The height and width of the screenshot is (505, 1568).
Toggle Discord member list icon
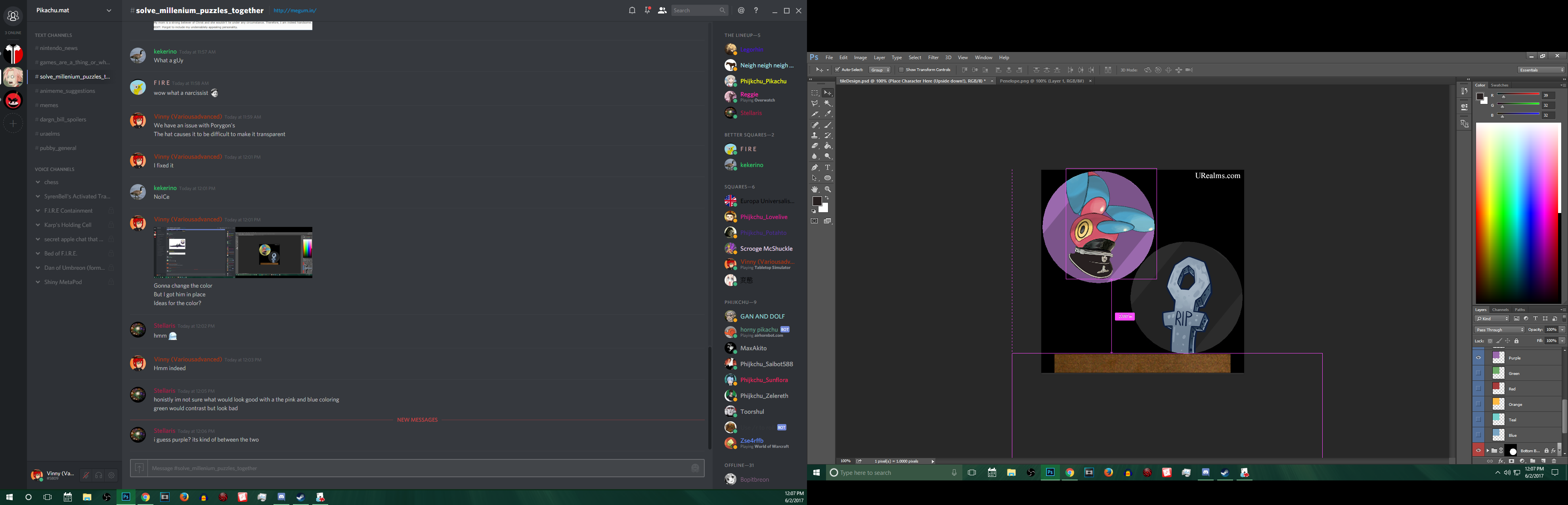pos(662,10)
